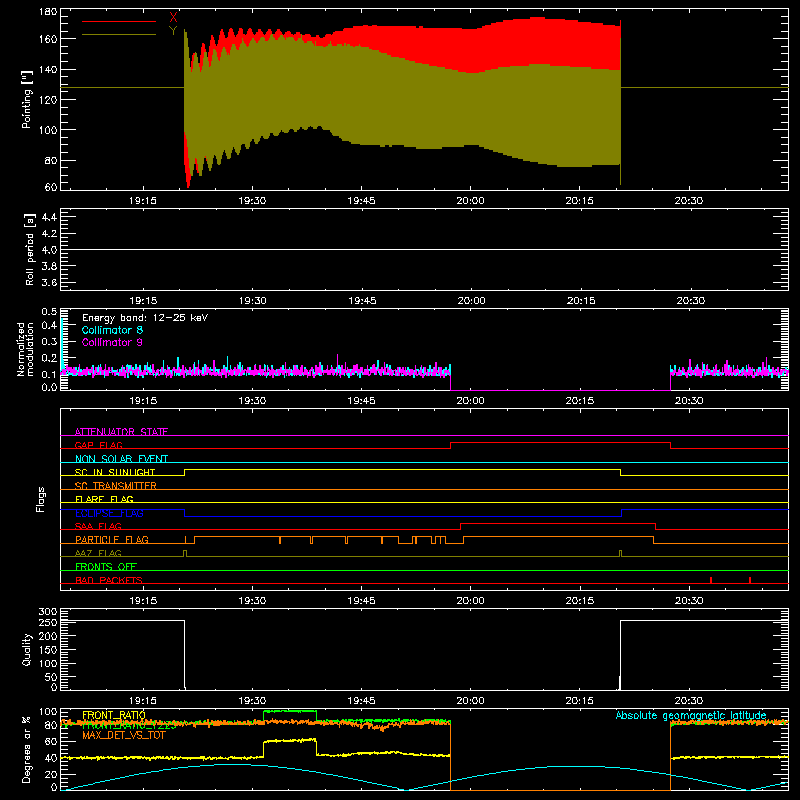
Task: Click the 19:45 tick label under the Flags plot
Action: (x=361, y=601)
